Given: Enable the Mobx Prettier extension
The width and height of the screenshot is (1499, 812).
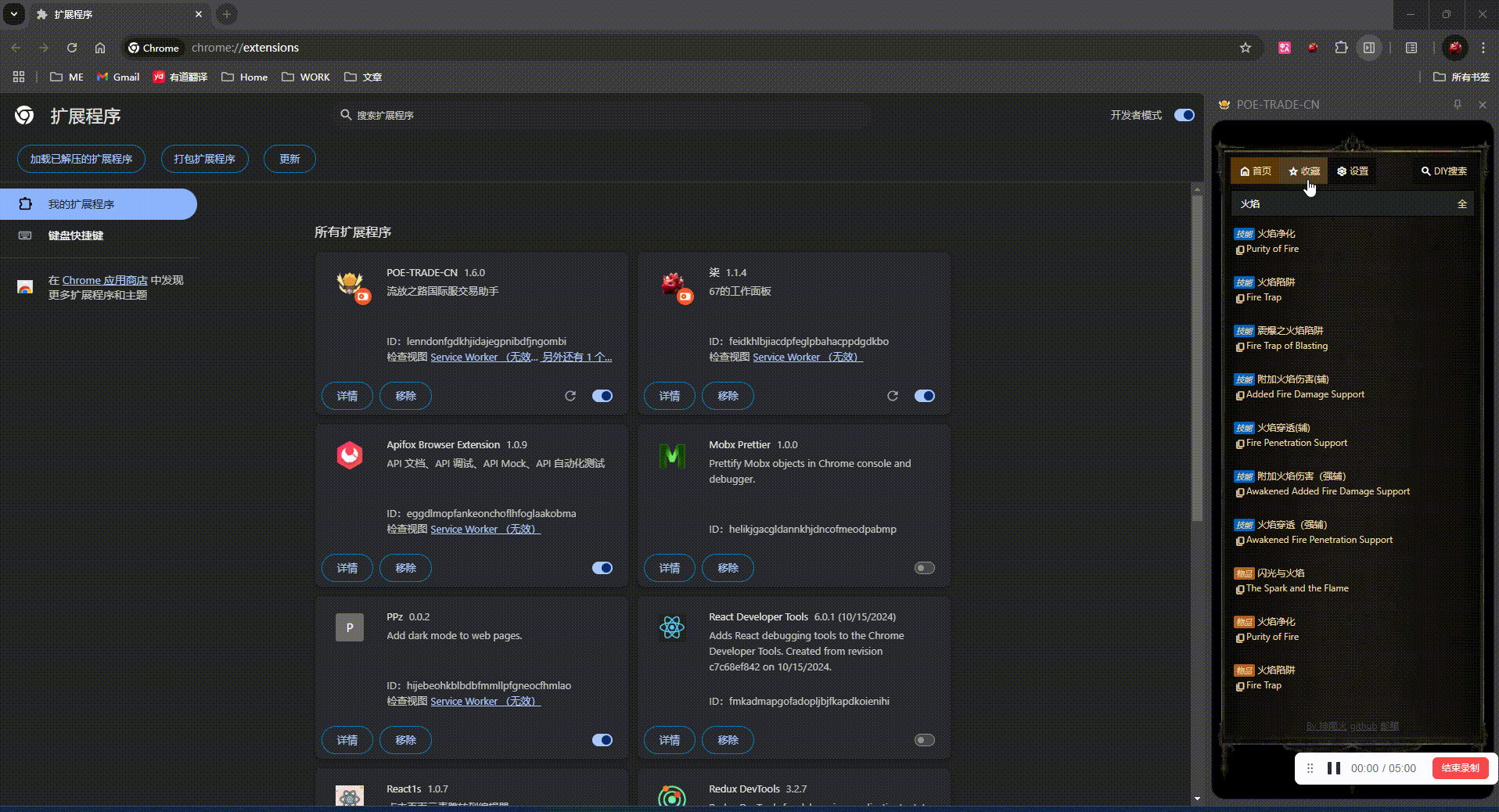Looking at the screenshot, I should [925, 568].
